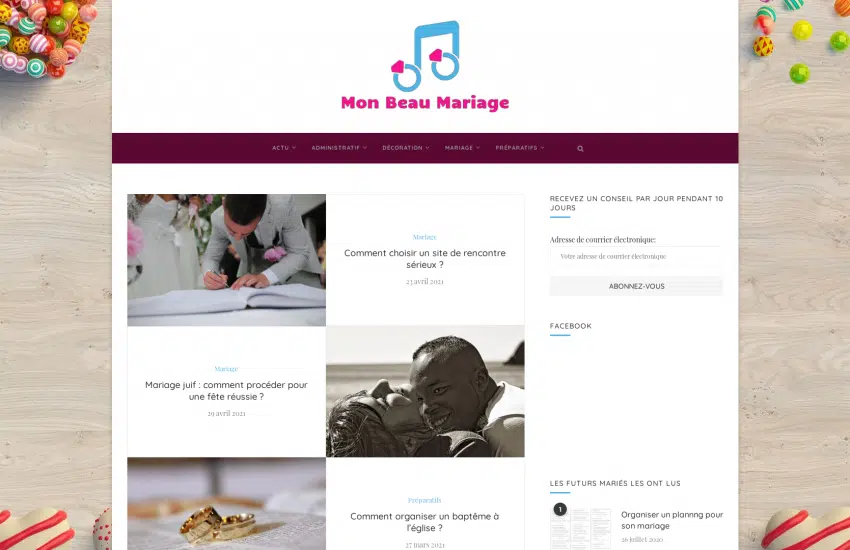Select Mariage category label above dating site article
The image size is (850, 550).
point(424,237)
